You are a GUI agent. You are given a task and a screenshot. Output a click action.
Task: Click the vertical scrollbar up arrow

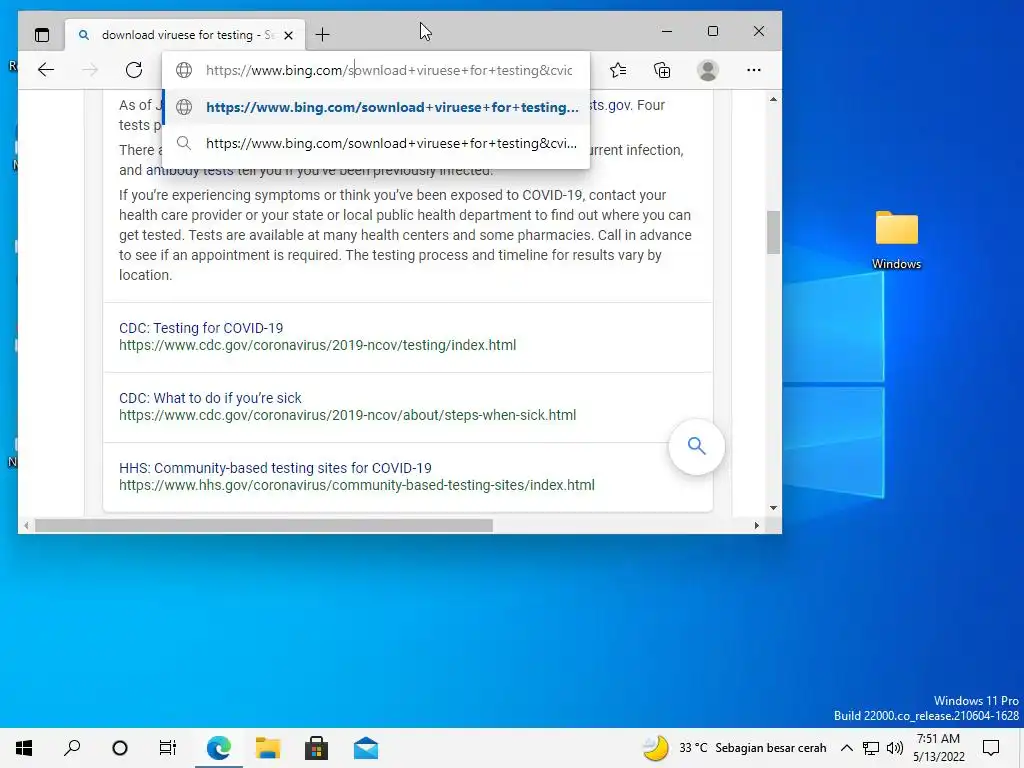pyautogui.click(x=773, y=99)
